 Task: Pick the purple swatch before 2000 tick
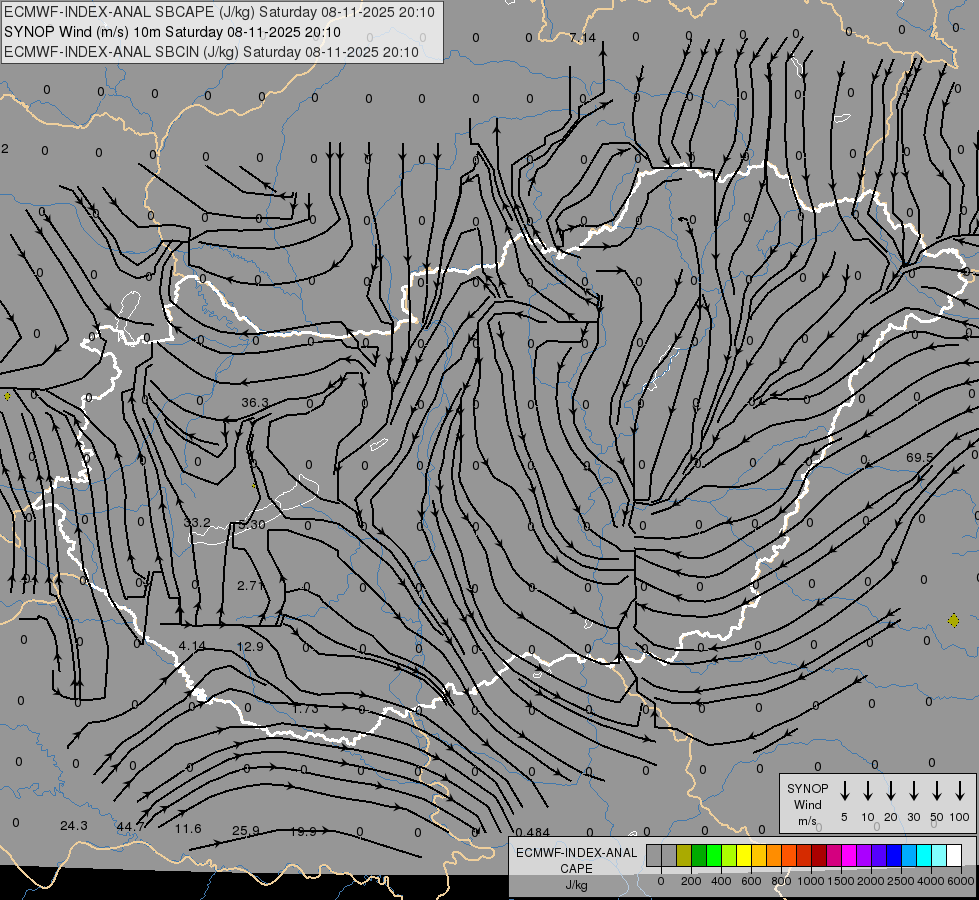pyautogui.click(x=865, y=855)
